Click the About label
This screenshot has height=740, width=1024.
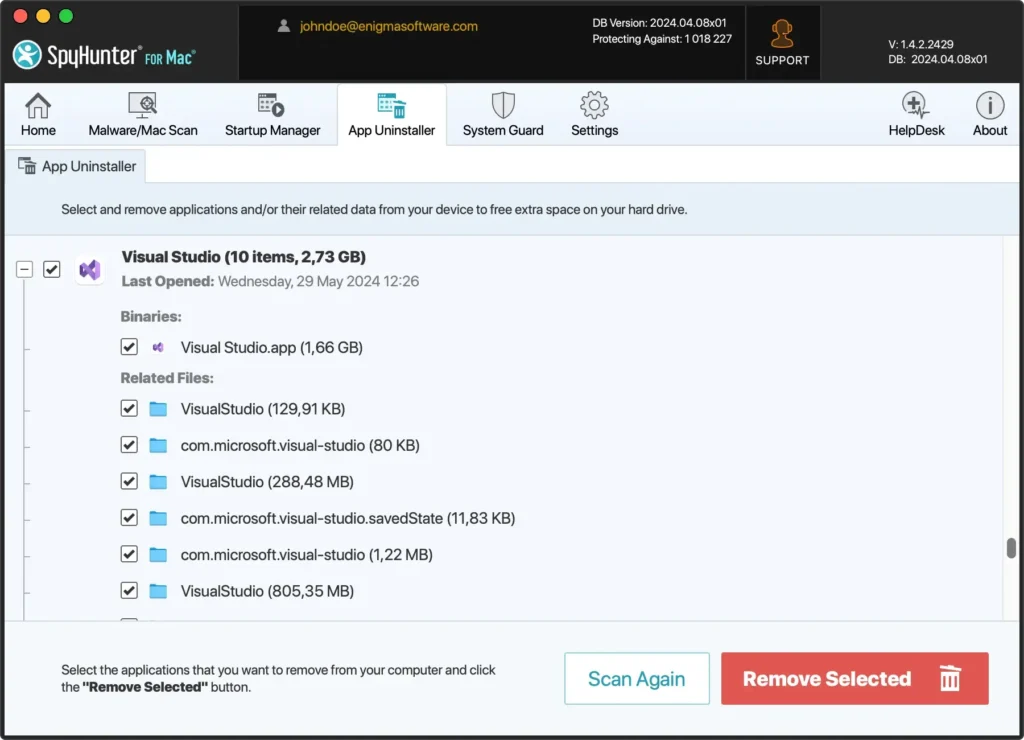[990, 131]
